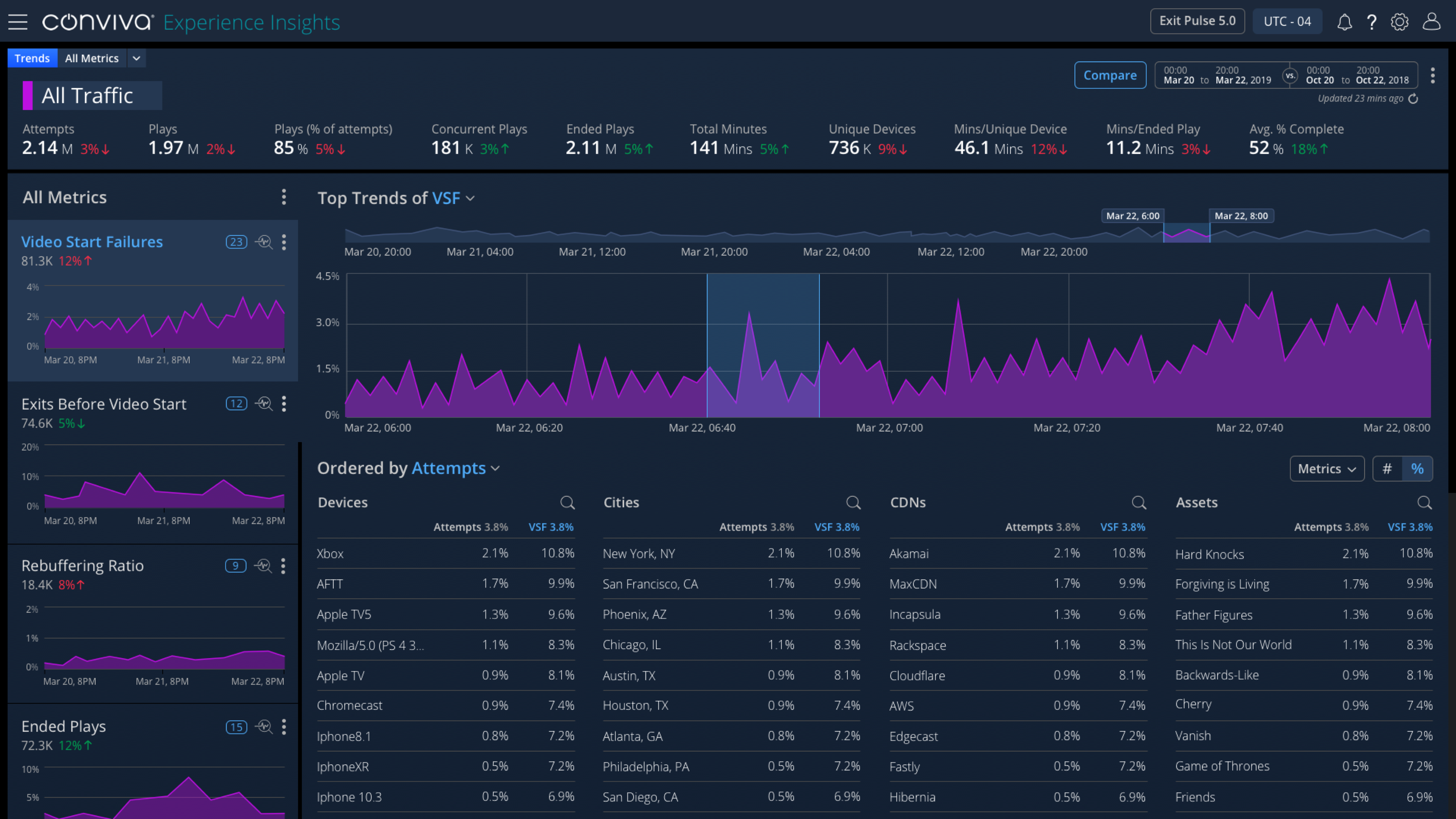Image resolution: width=1456 pixels, height=819 pixels.
Task: Select the Cloudflare CDN row
Action: [1018, 675]
